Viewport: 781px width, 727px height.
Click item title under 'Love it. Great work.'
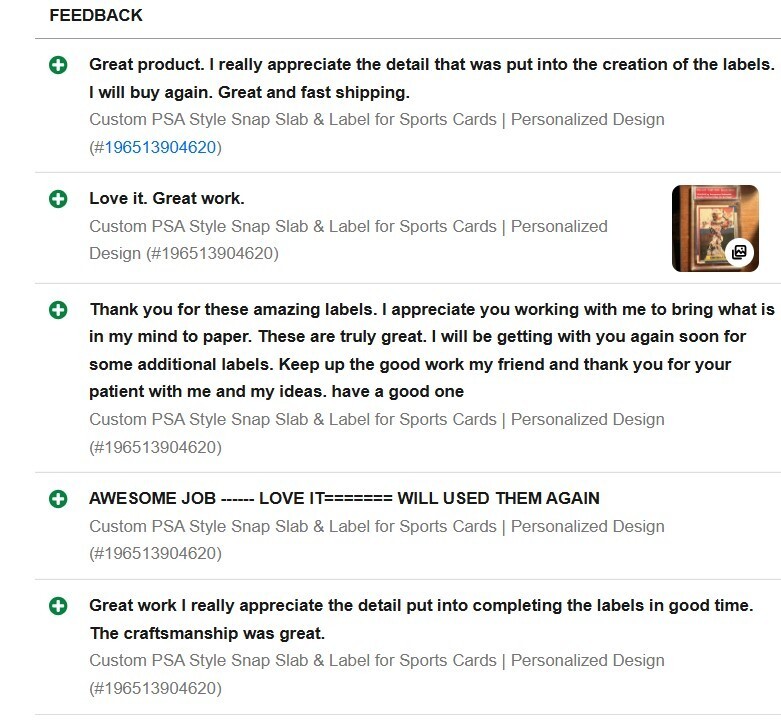point(348,226)
